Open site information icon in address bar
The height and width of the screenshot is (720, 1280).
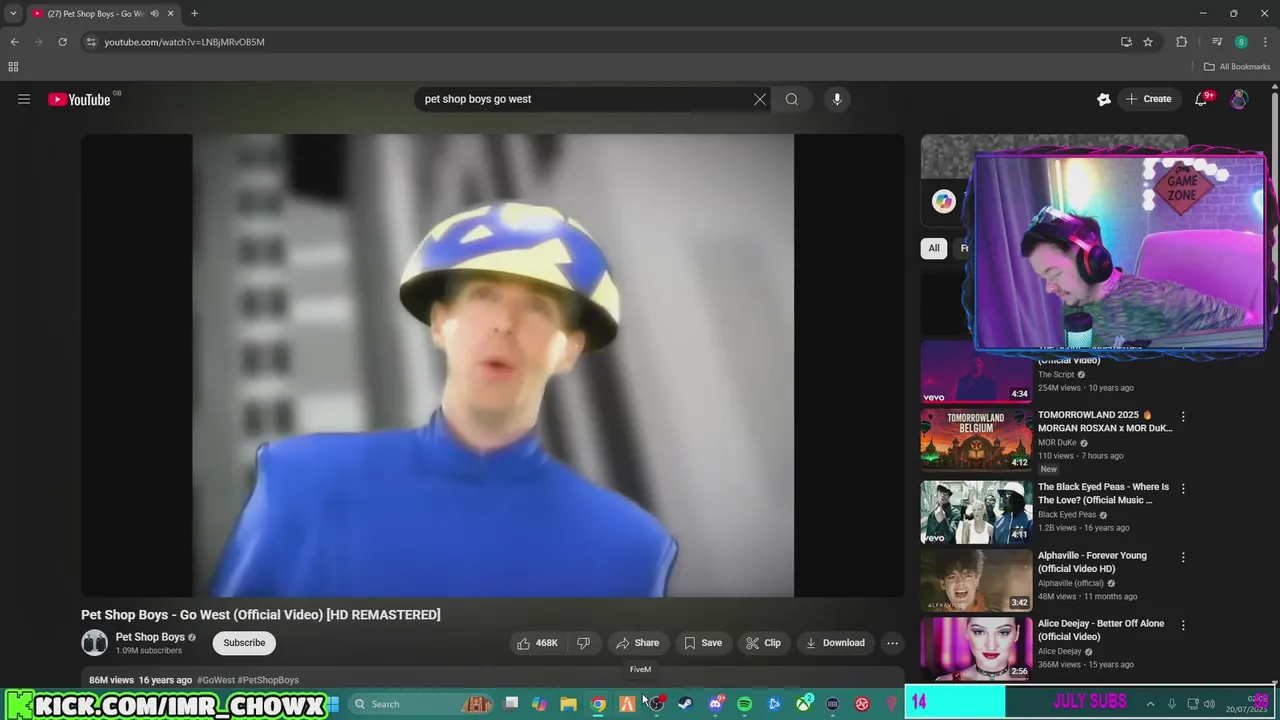91,42
